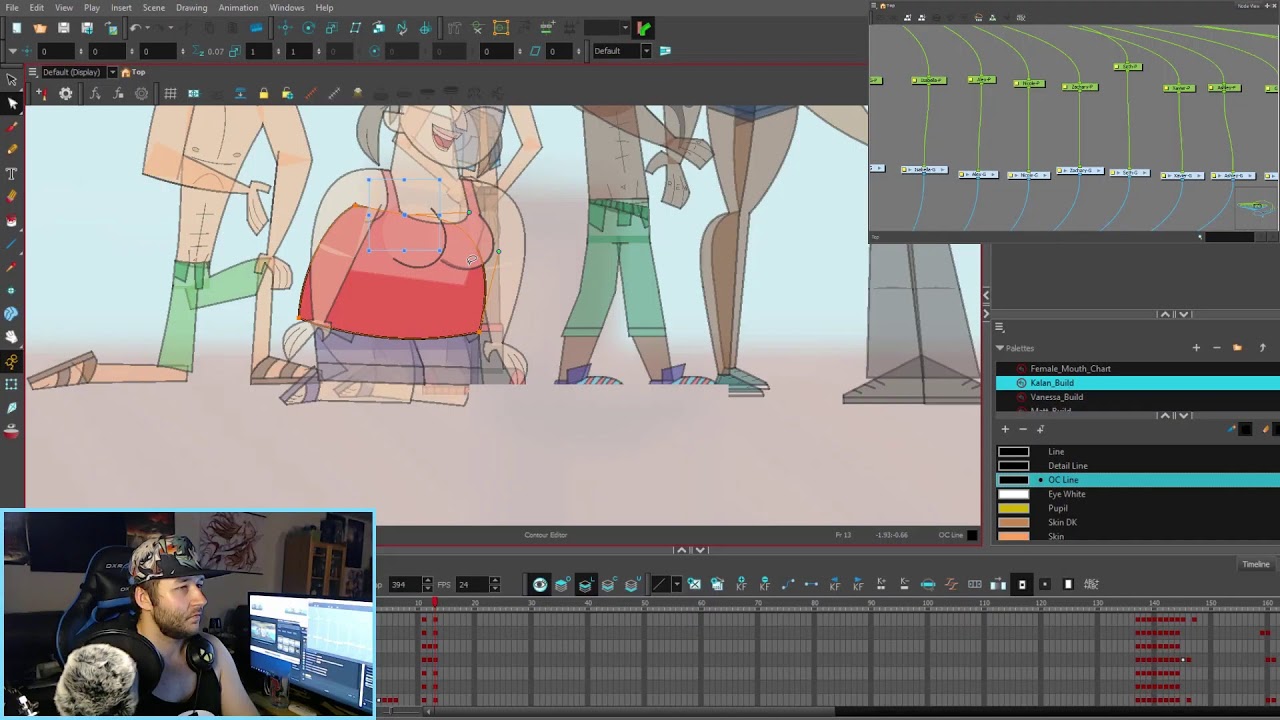This screenshot has height=720, width=1280.
Task: Click the right panel collapse left chevron
Action: (x=985, y=295)
